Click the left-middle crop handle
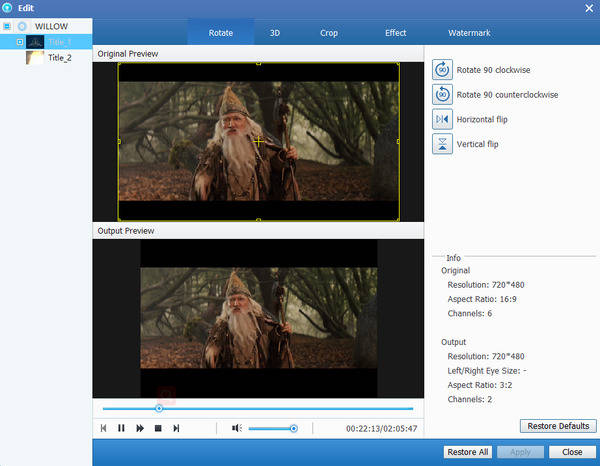The image size is (600, 466). pyautogui.click(x=119, y=142)
